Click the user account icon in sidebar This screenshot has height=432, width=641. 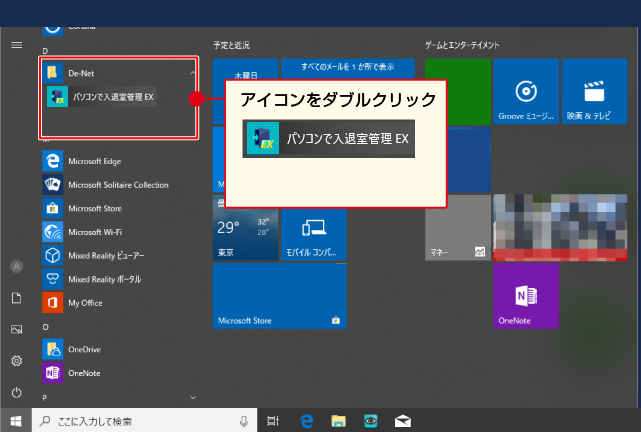click(16, 266)
